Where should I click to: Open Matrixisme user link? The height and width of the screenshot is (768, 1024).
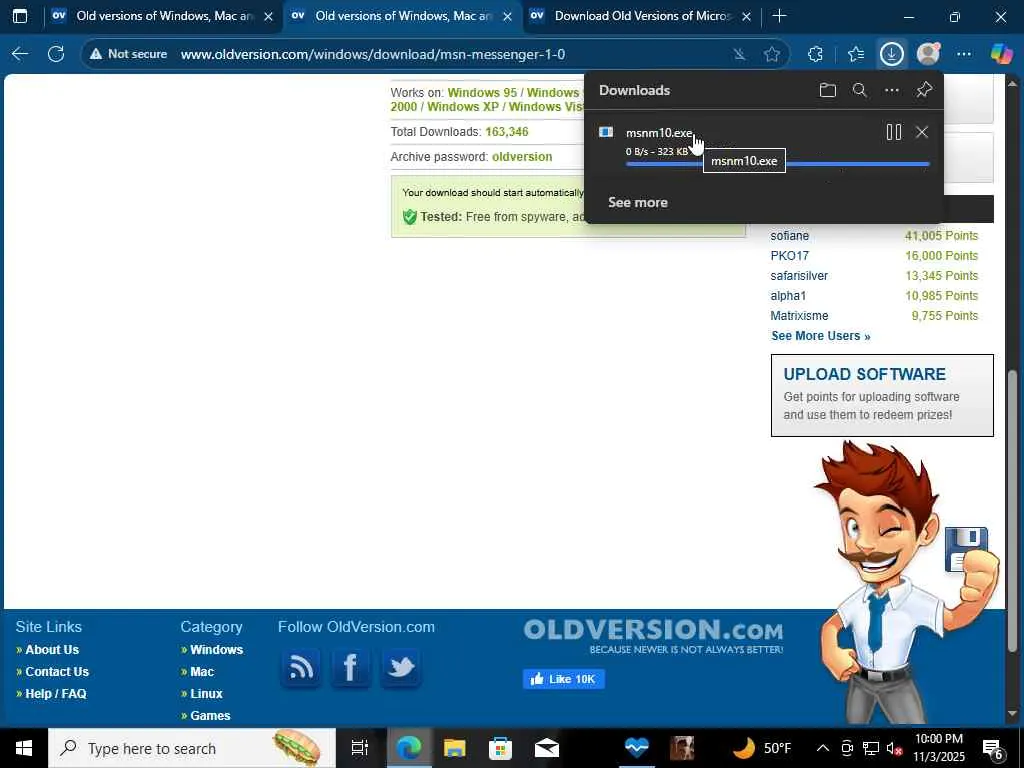[x=799, y=315]
